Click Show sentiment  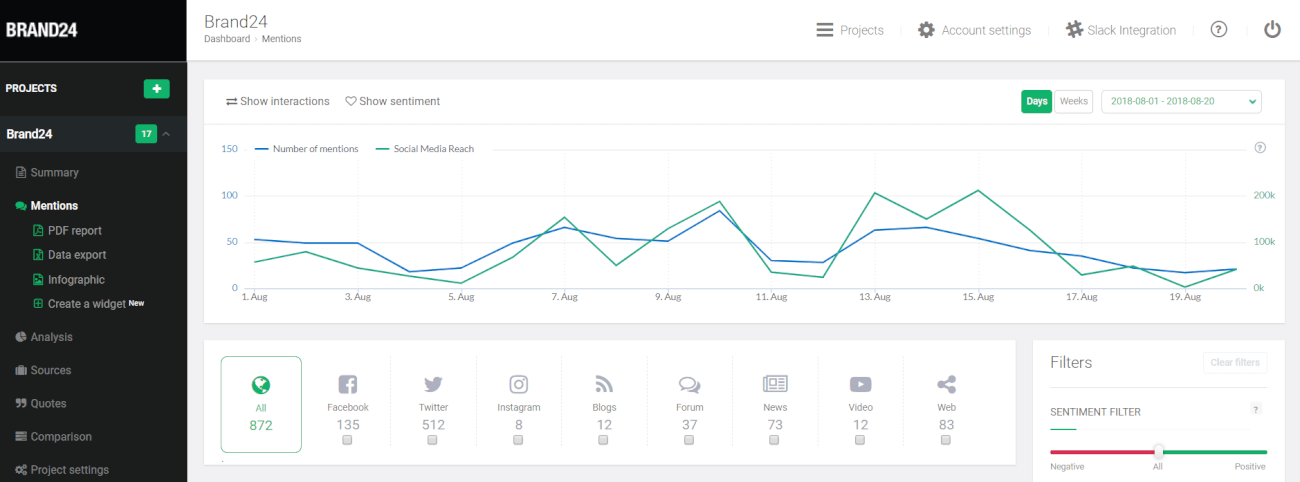coord(392,101)
